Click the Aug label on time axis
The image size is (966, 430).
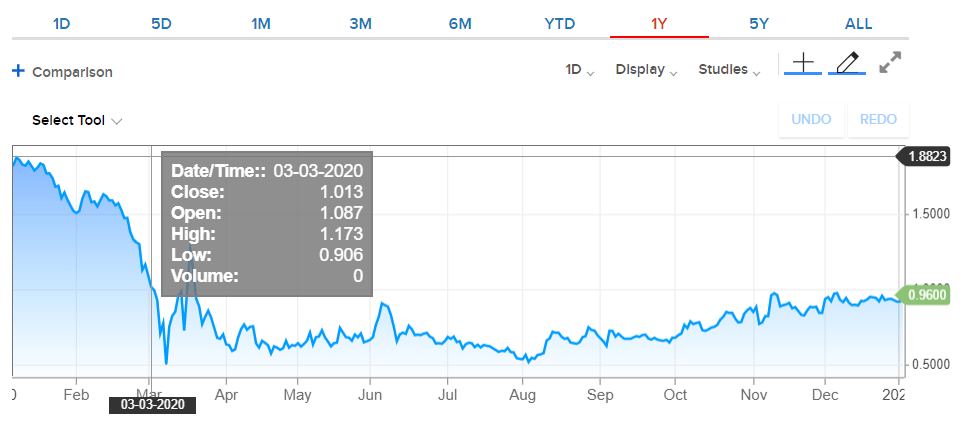tap(522, 394)
